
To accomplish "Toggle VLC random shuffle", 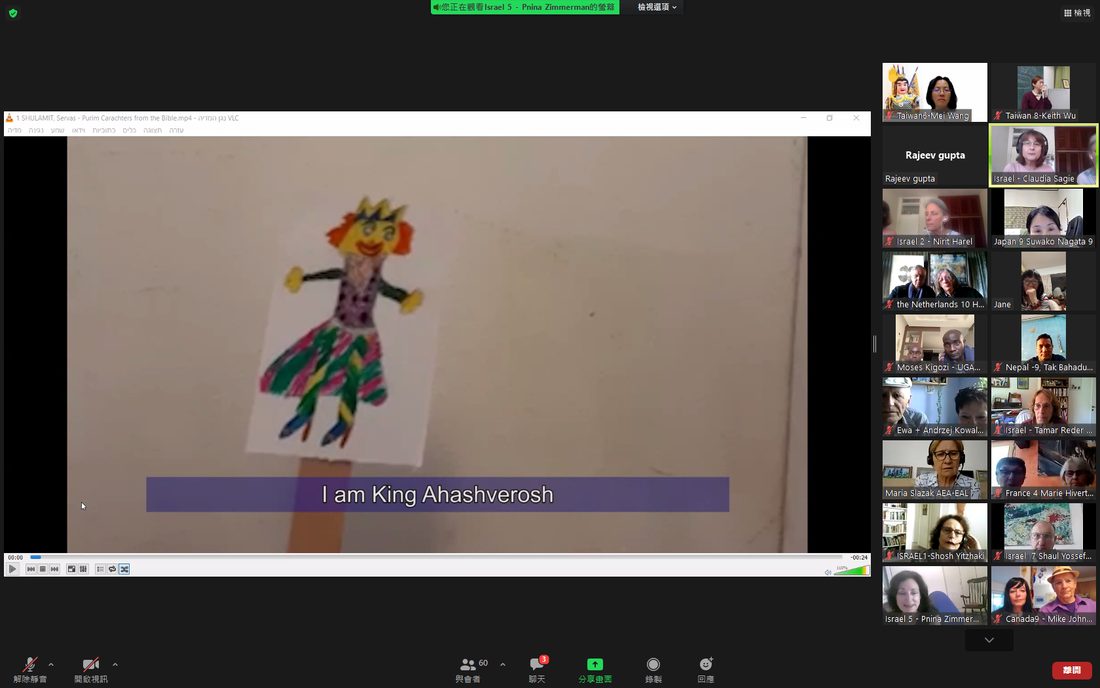I will pyautogui.click(x=124, y=569).
